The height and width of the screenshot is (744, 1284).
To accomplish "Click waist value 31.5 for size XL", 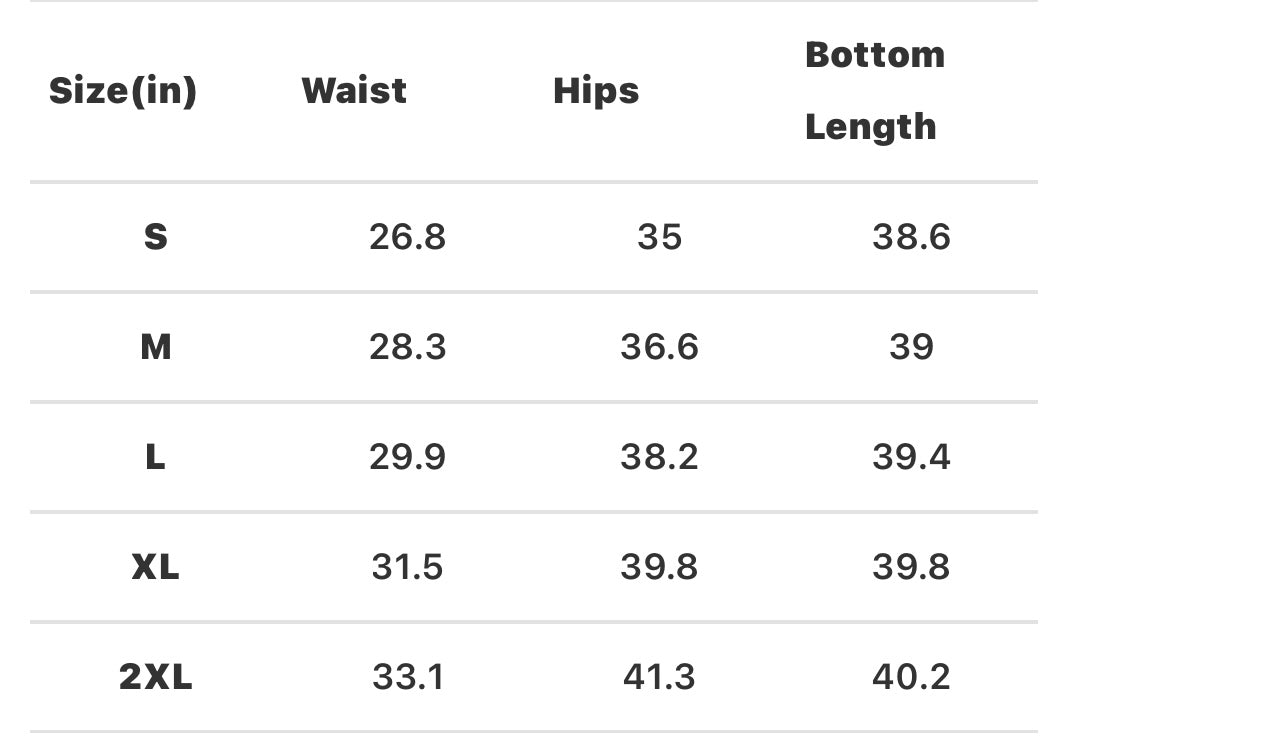I will (x=407, y=567).
